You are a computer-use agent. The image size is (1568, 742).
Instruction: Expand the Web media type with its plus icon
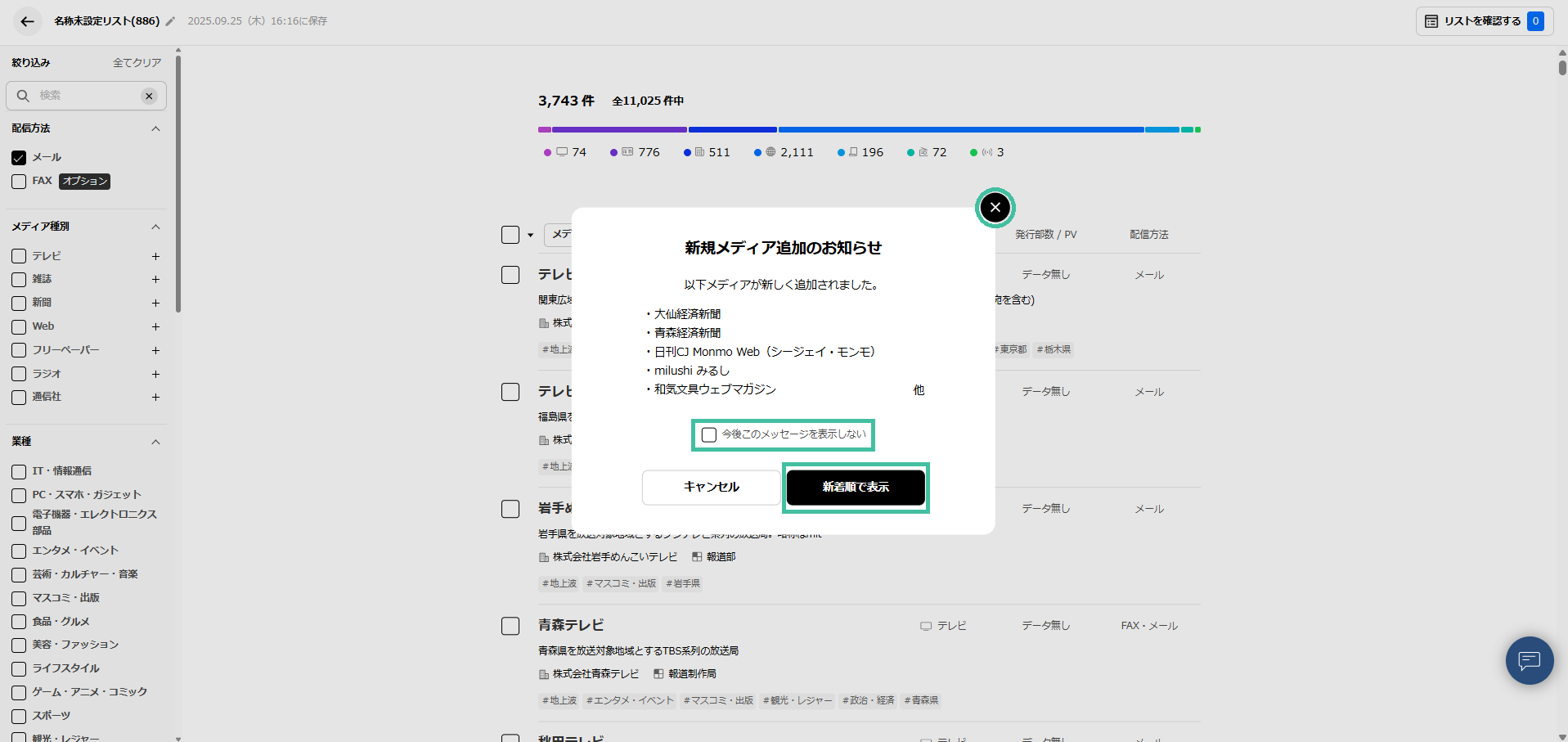[x=155, y=326]
